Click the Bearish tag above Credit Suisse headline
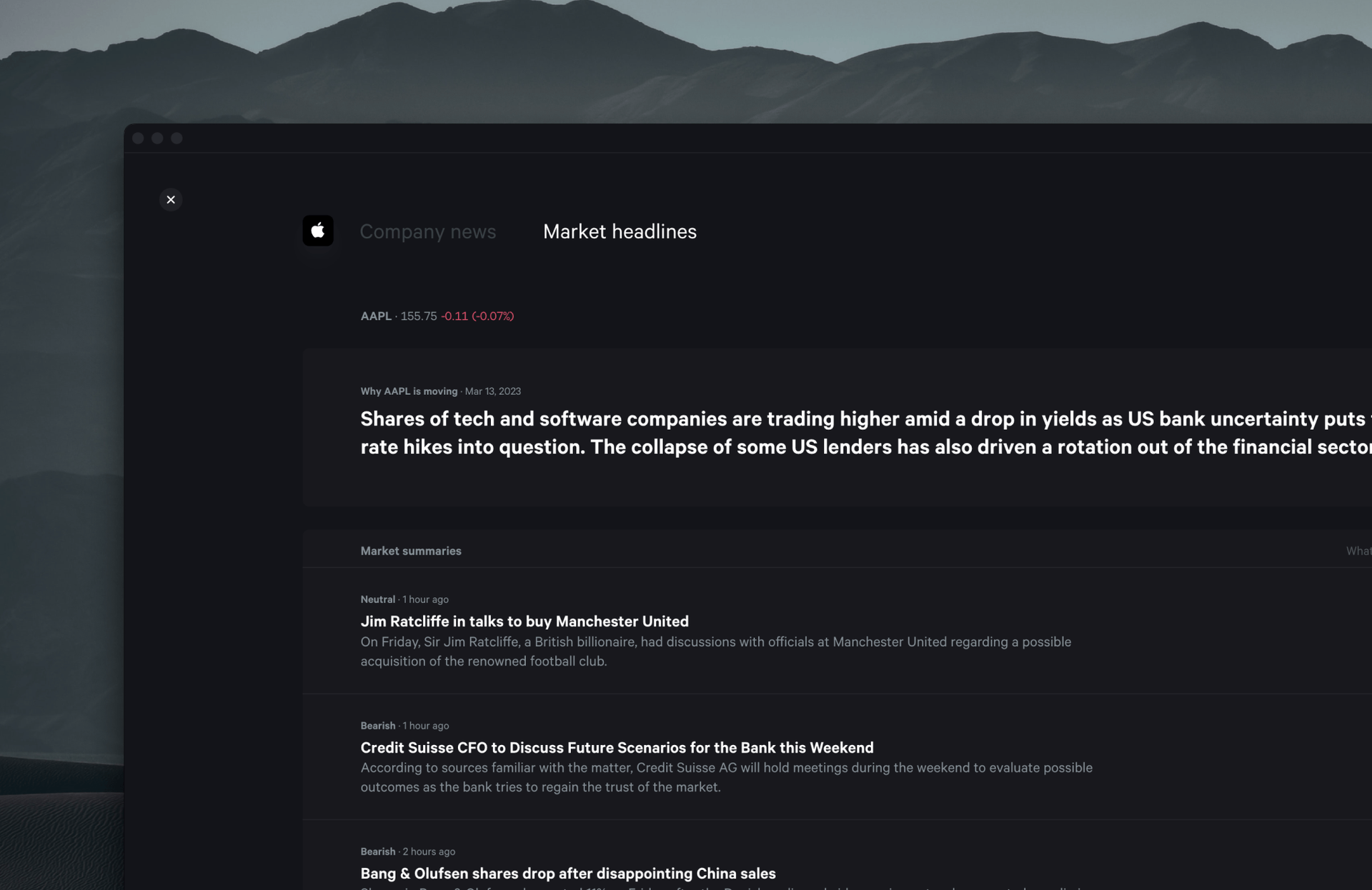 tap(377, 726)
